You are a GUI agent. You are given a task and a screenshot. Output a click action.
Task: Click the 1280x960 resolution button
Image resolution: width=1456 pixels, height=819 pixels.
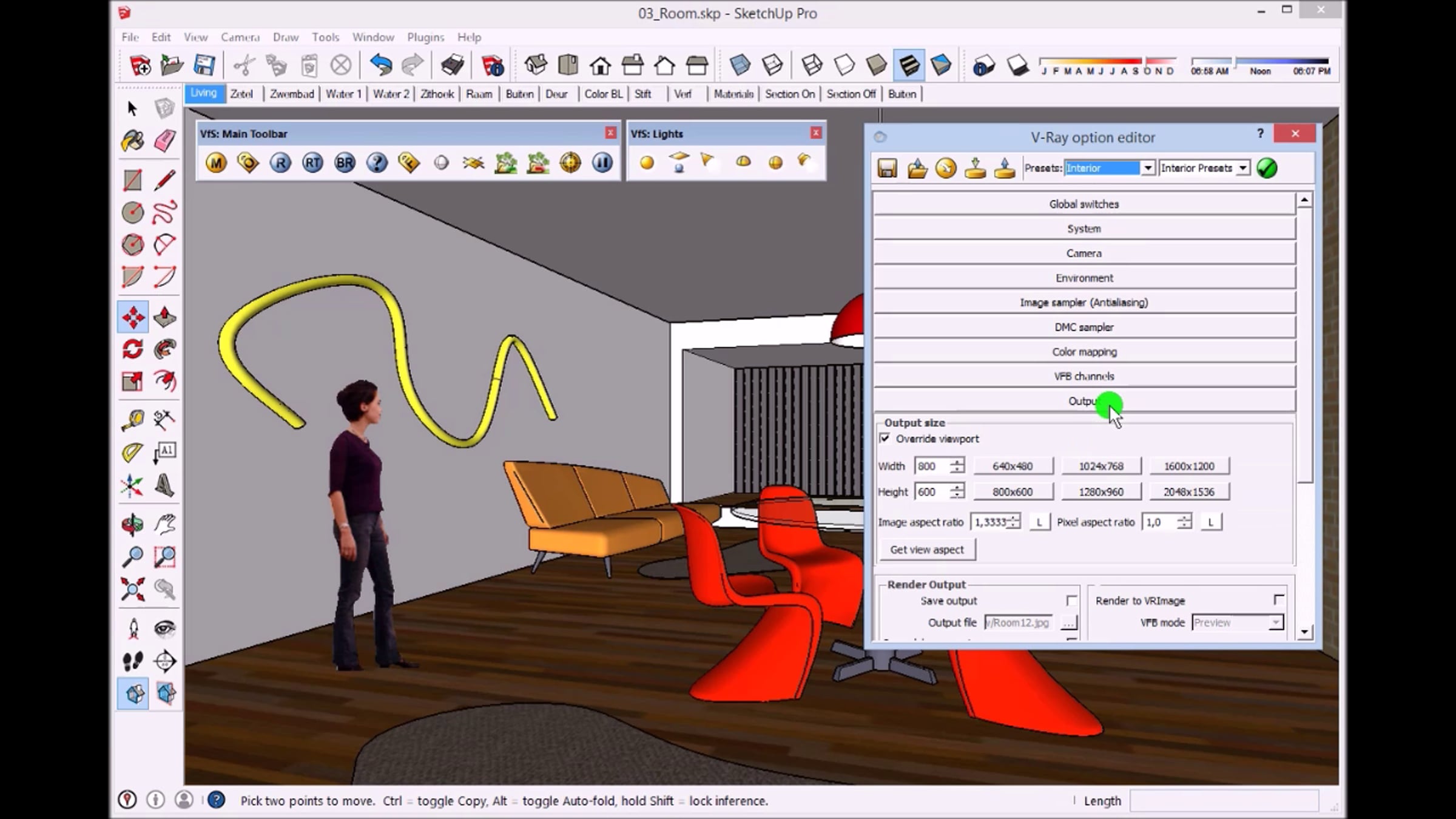[1100, 492]
